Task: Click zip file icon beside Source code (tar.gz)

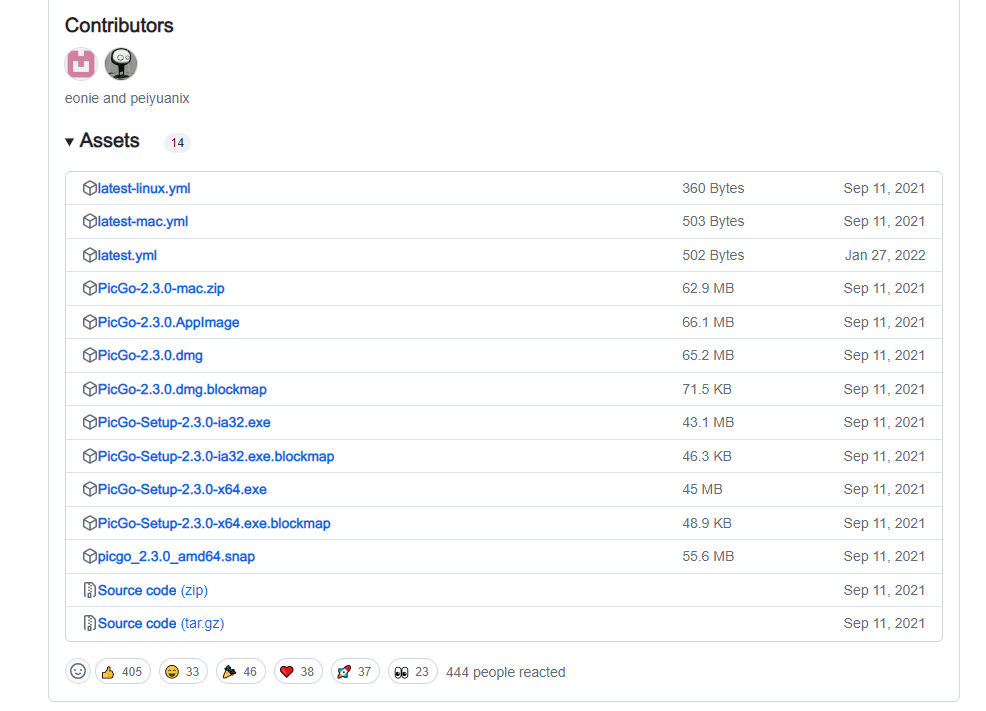Action: pyautogui.click(x=89, y=624)
